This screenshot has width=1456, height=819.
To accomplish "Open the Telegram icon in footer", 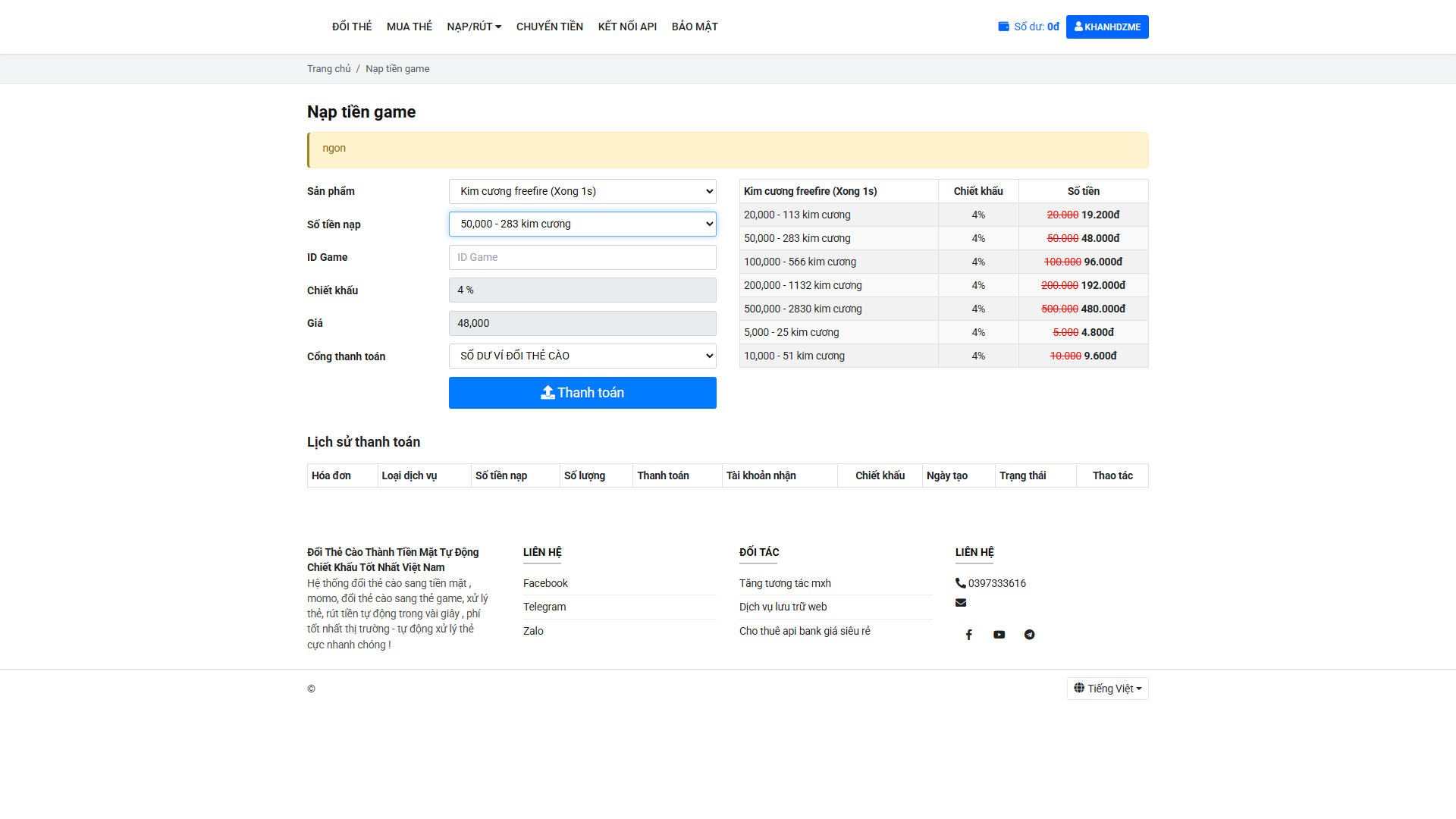I will (1029, 635).
